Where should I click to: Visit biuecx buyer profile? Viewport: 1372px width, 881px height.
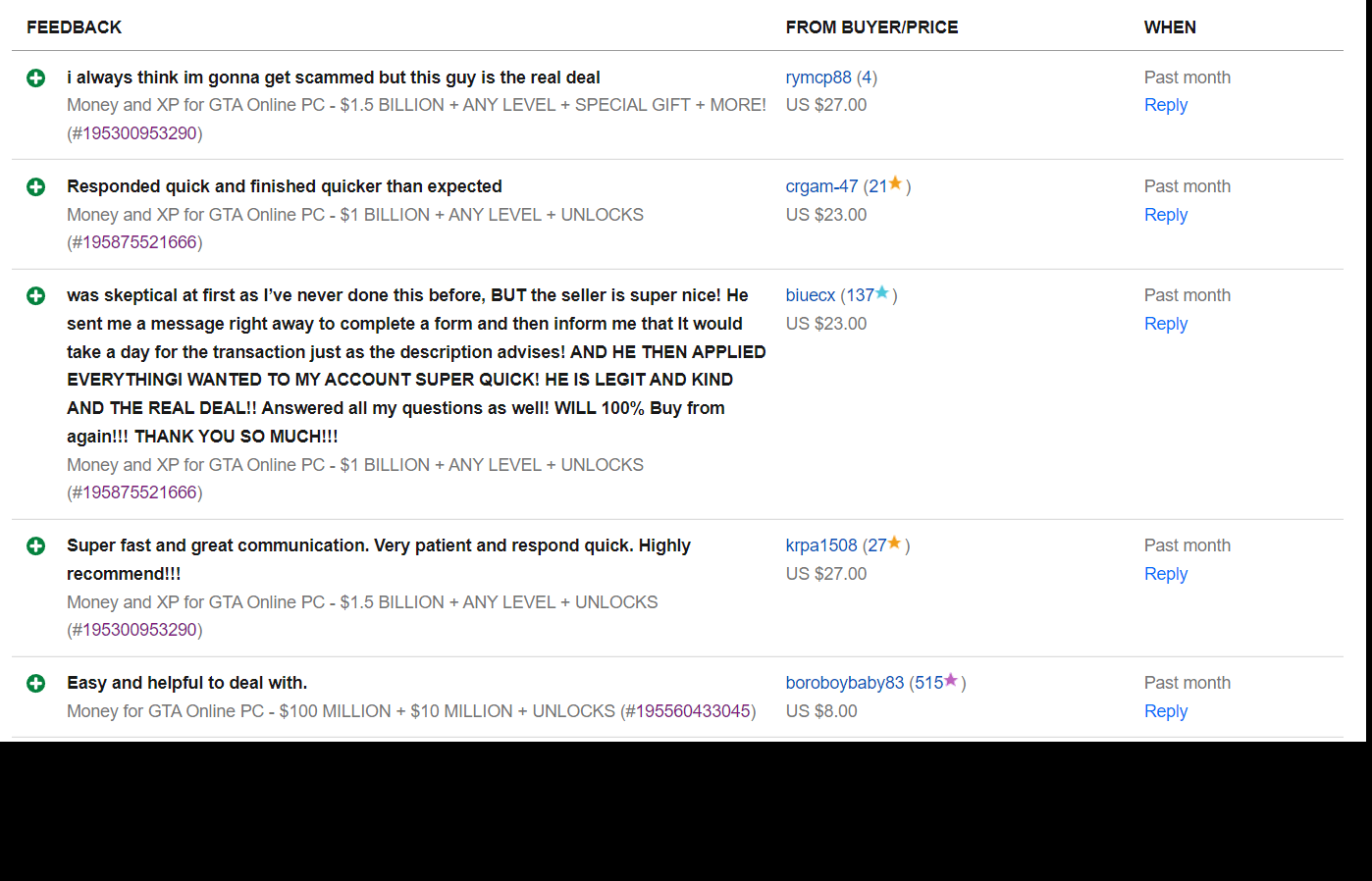pos(811,295)
